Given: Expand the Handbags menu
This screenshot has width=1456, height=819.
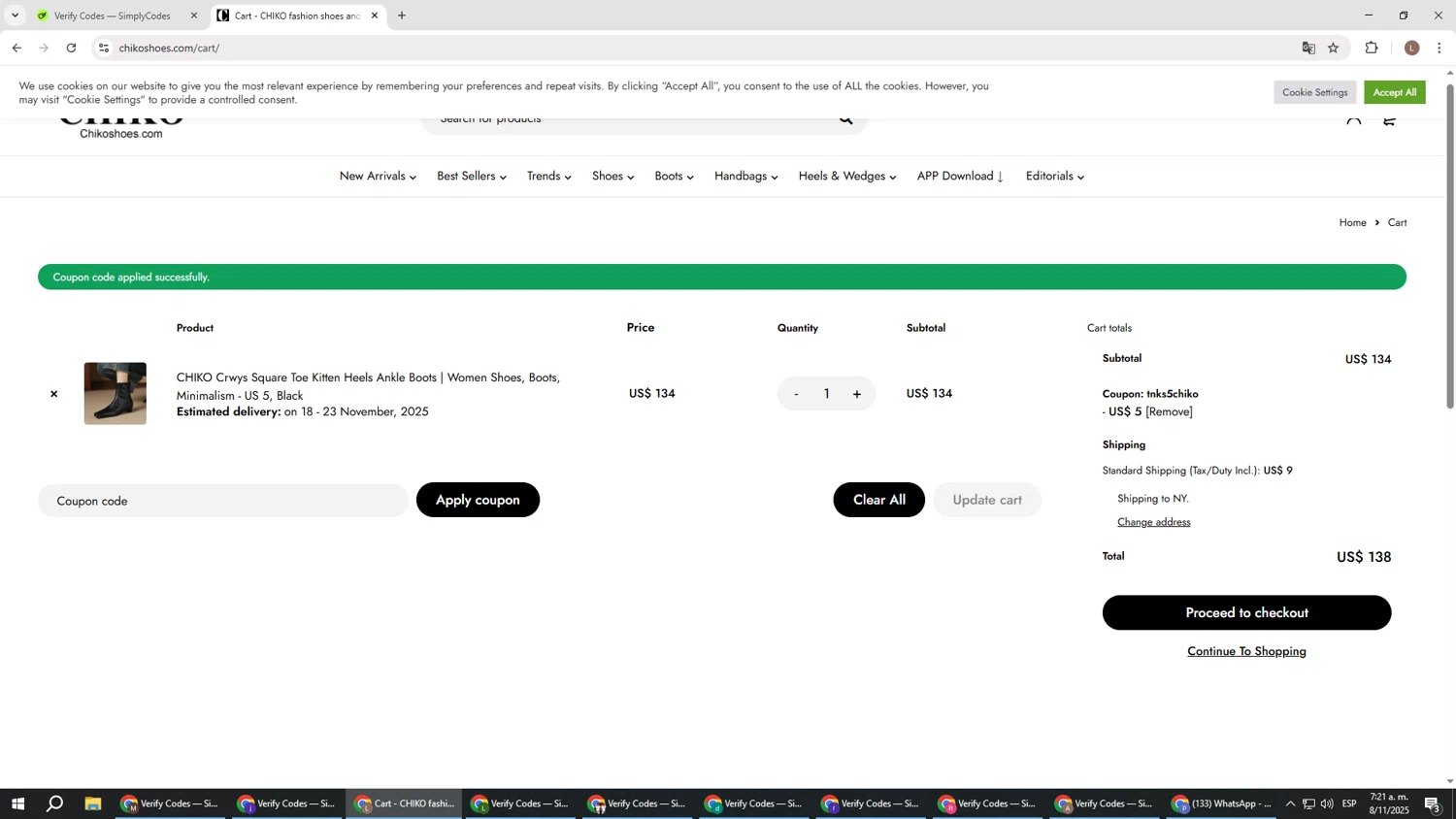Looking at the screenshot, I should tap(746, 177).
